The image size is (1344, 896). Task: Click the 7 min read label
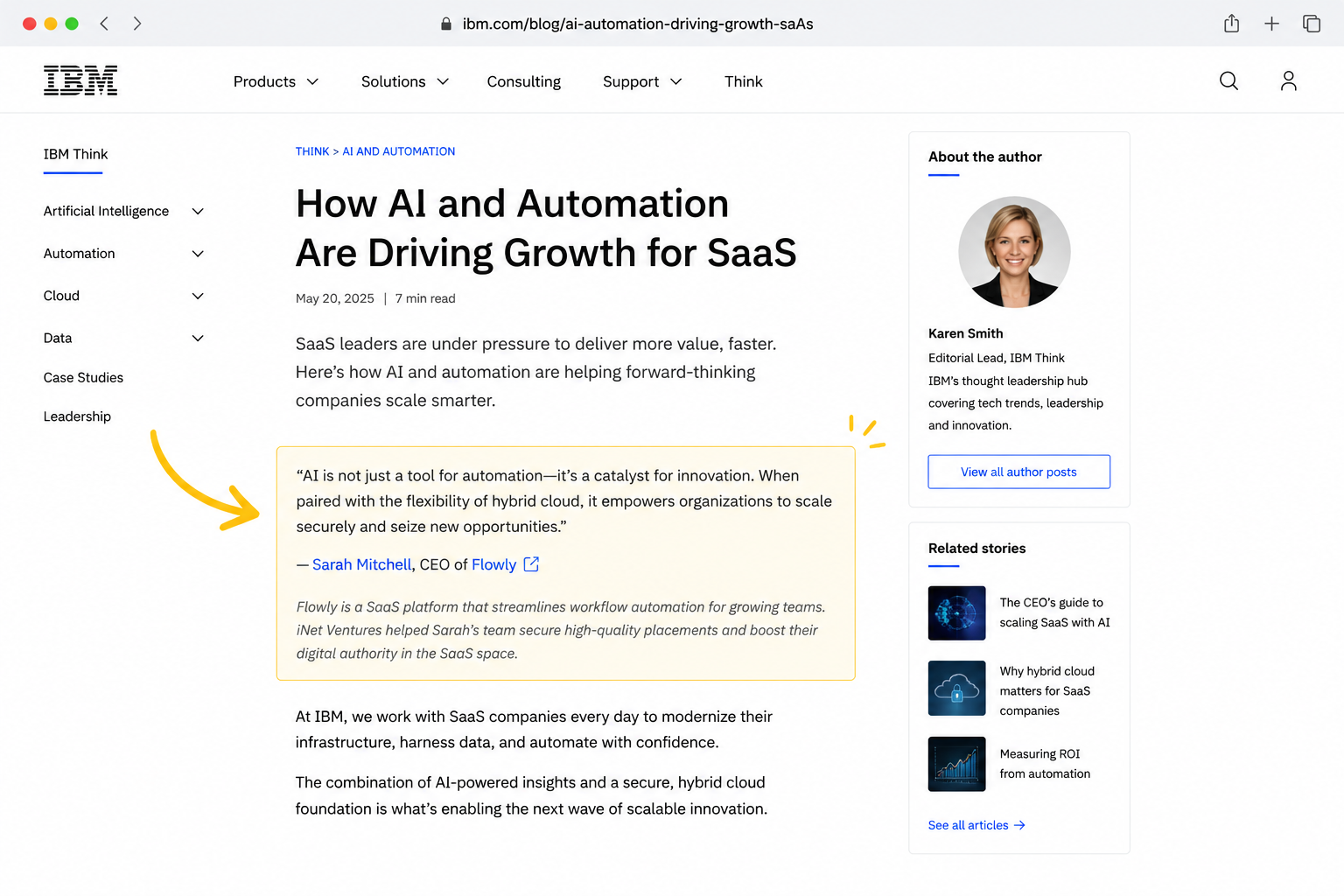pos(425,298)
